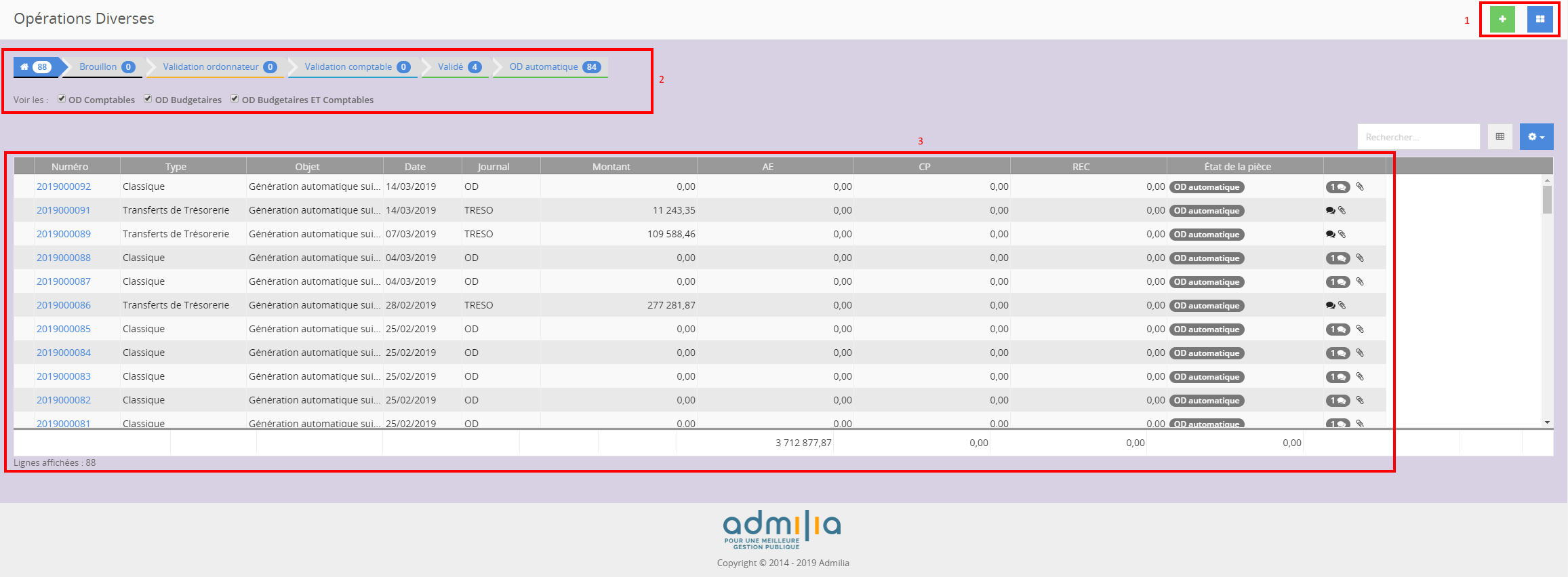Screen dimensions: 1568x577
Task: Click the table columns icon beside search
Action: point(1500,136)
